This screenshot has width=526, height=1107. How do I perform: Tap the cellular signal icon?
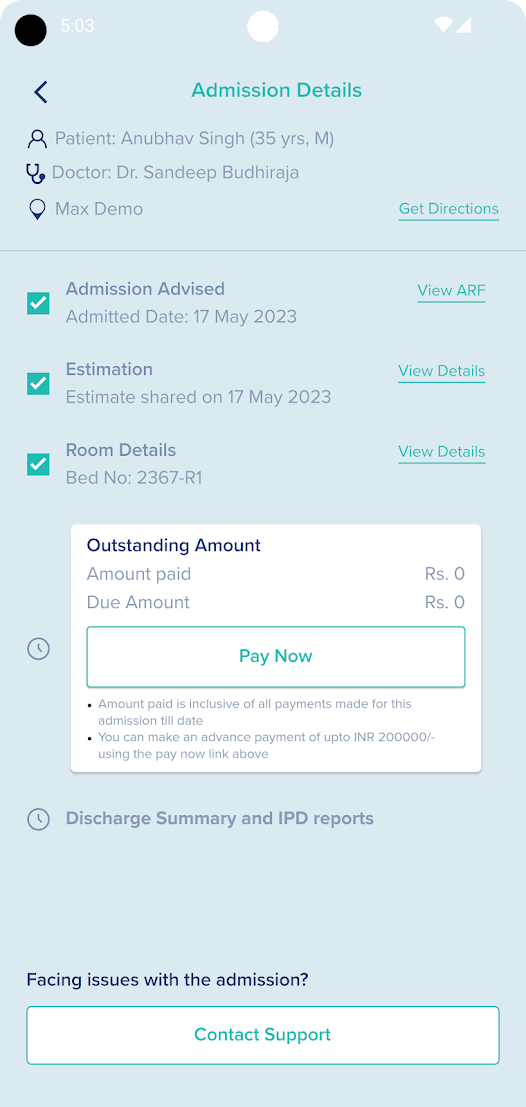point(463,25)
